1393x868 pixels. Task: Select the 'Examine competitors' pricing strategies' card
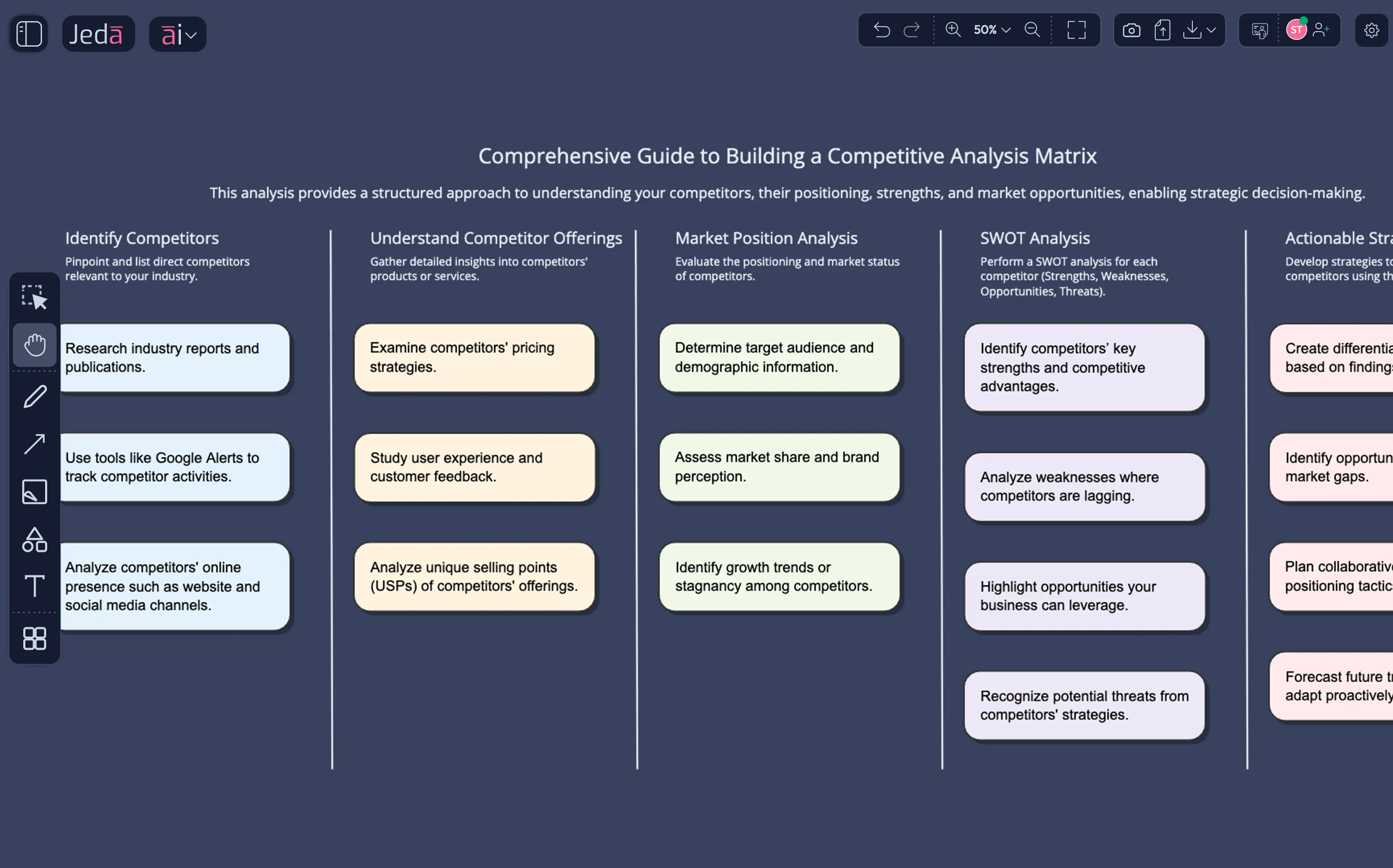[475, 357]
